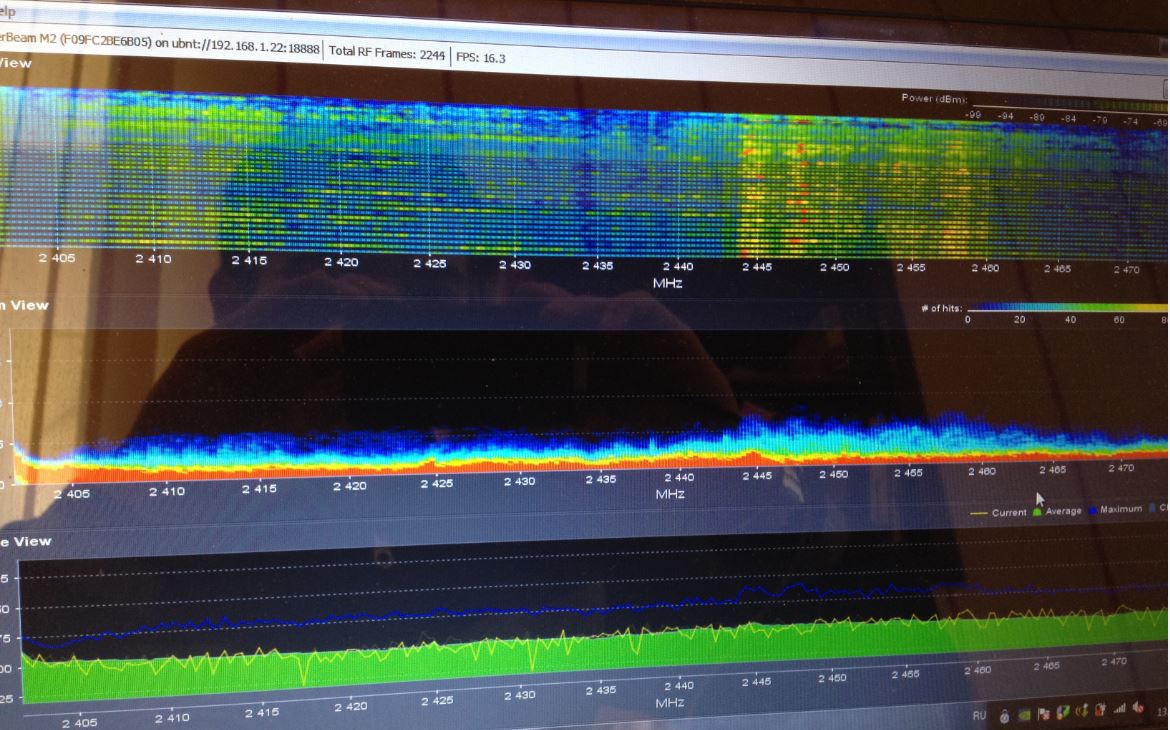Click the 2 430 label under the middle chart
Screen dimensions: 1170x730
coord(519,481)
